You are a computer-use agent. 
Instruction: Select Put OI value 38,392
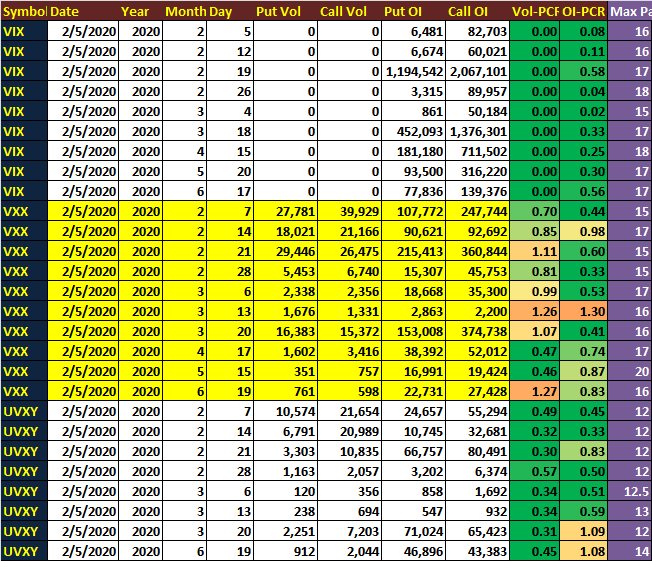tap(414, 351)
